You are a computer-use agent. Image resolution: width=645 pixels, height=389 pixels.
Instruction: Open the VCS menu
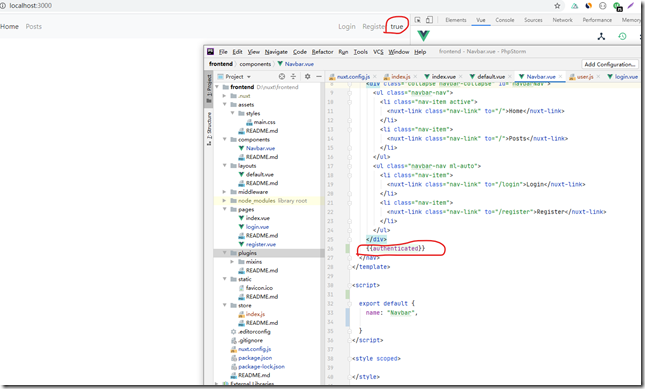(x=378, y=52)
